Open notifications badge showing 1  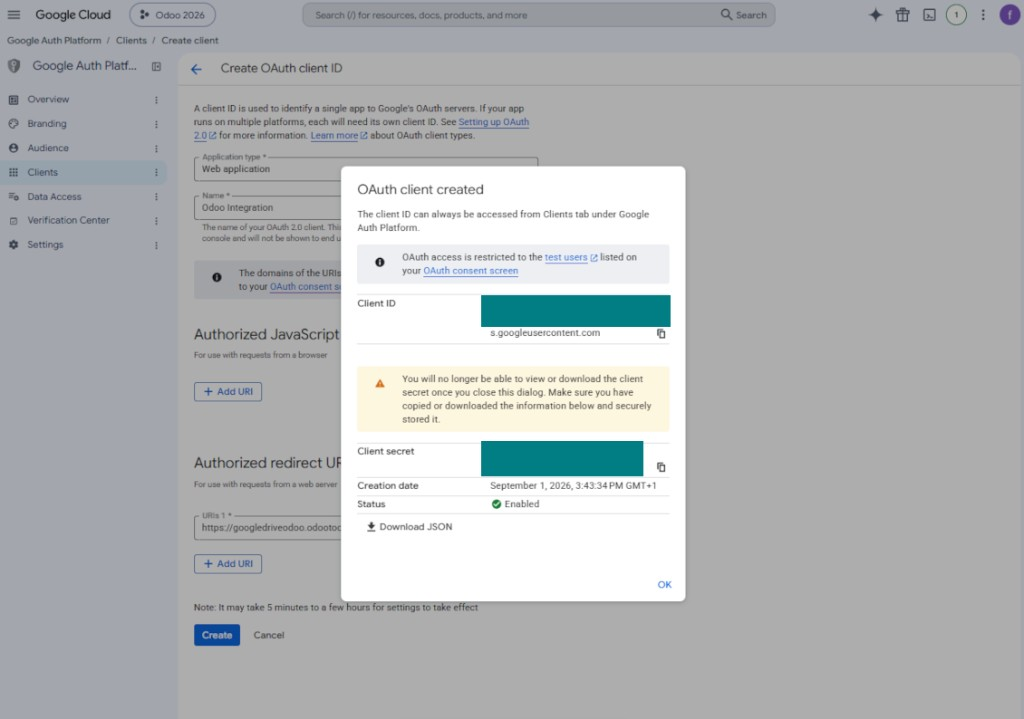click(956, 15)
